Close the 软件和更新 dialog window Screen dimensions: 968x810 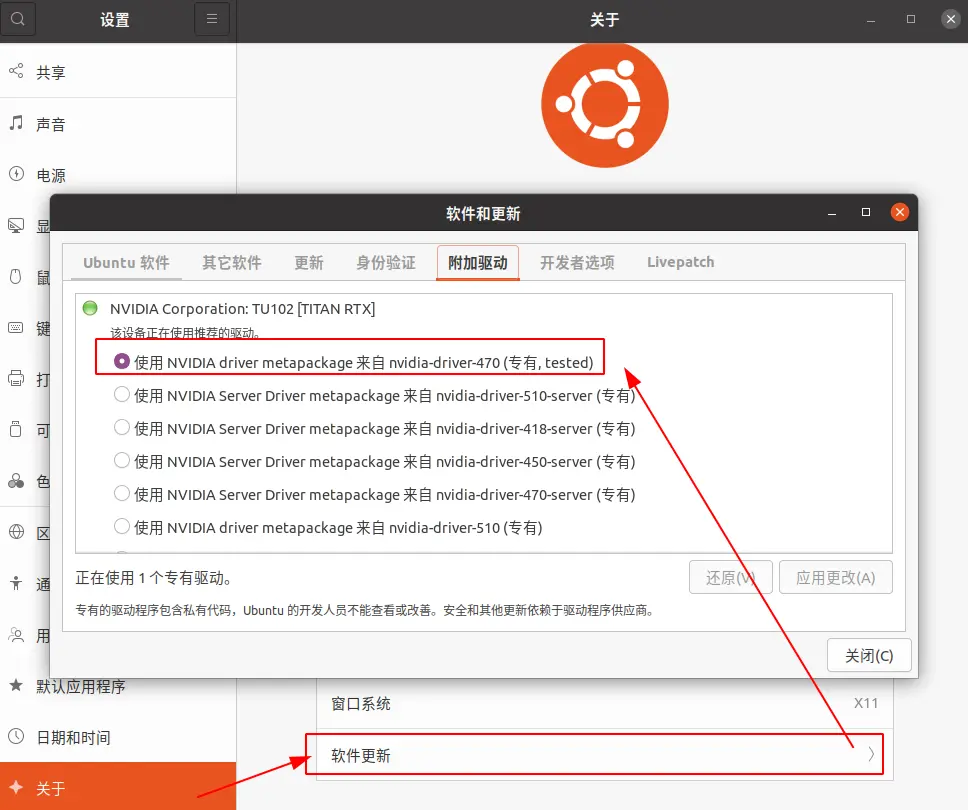pos(899,212)
